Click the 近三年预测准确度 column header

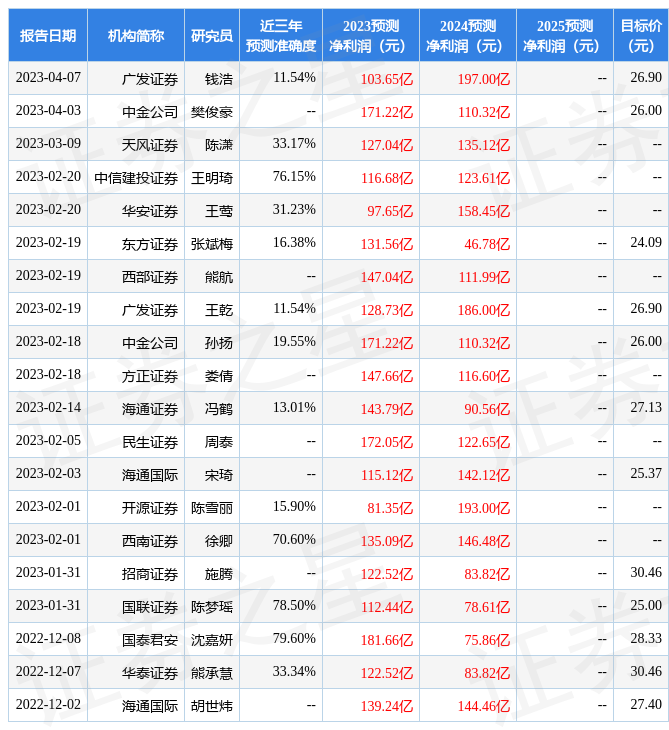pyautogui.click(x=281, y=35)
